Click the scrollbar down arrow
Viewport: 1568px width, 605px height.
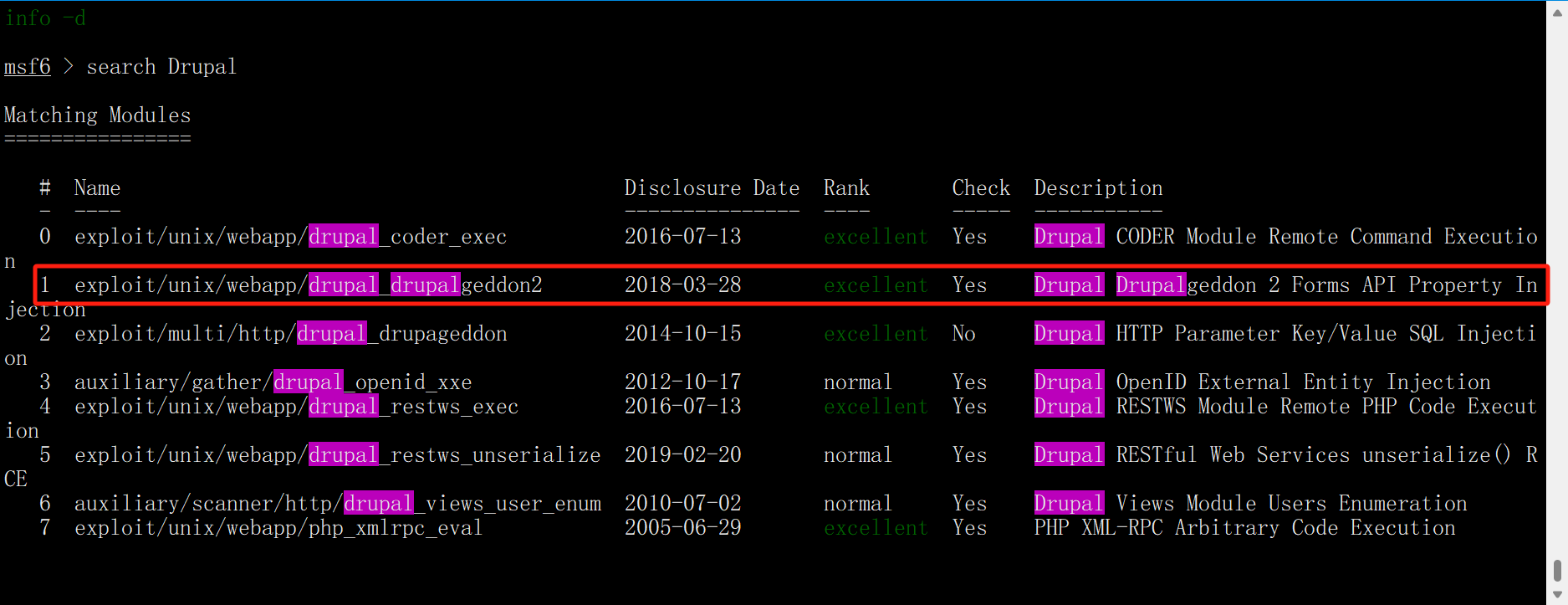pos(1557,595)
